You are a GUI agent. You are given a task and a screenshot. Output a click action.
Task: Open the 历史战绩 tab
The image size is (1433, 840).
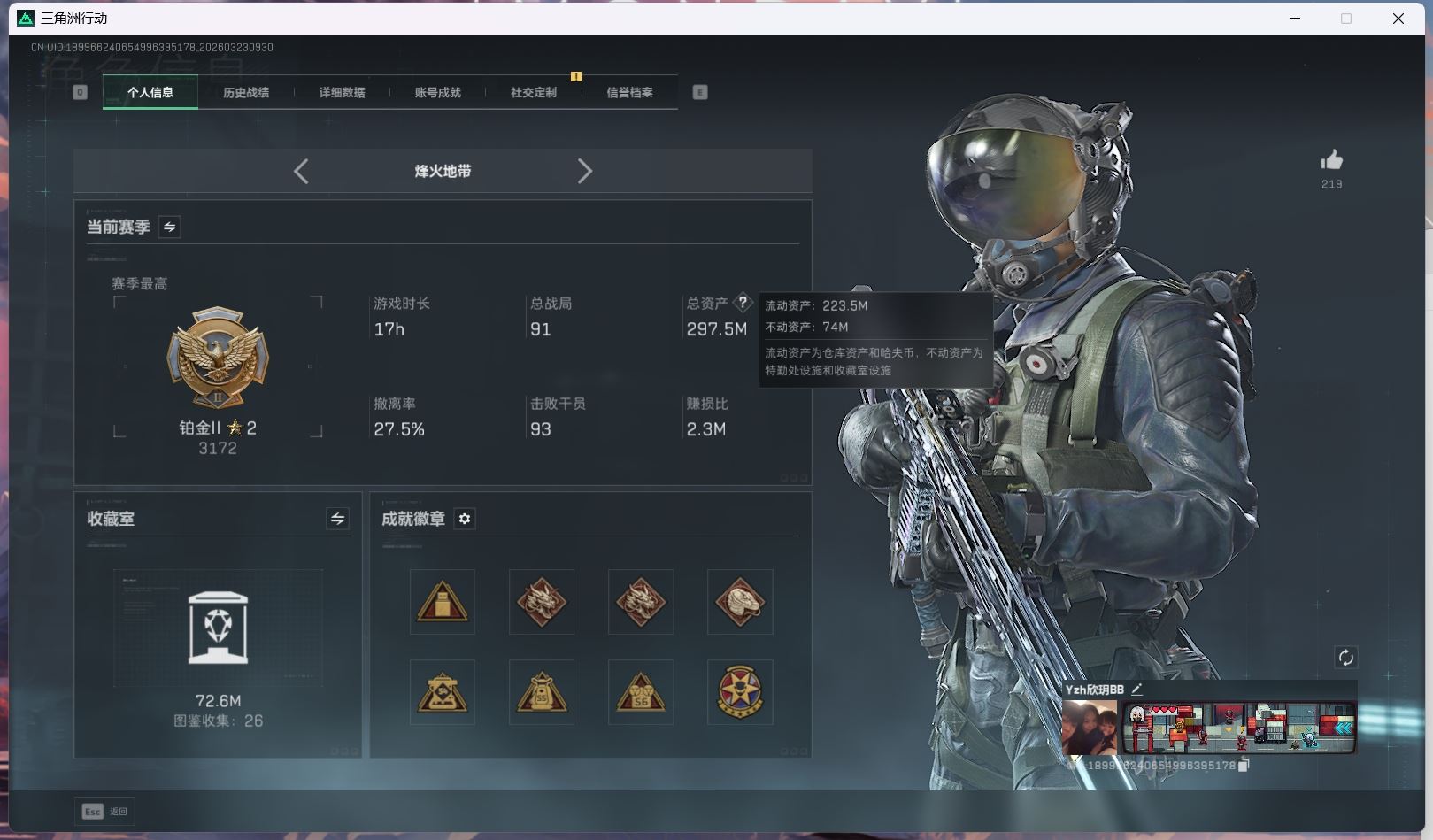click(246, 92)
